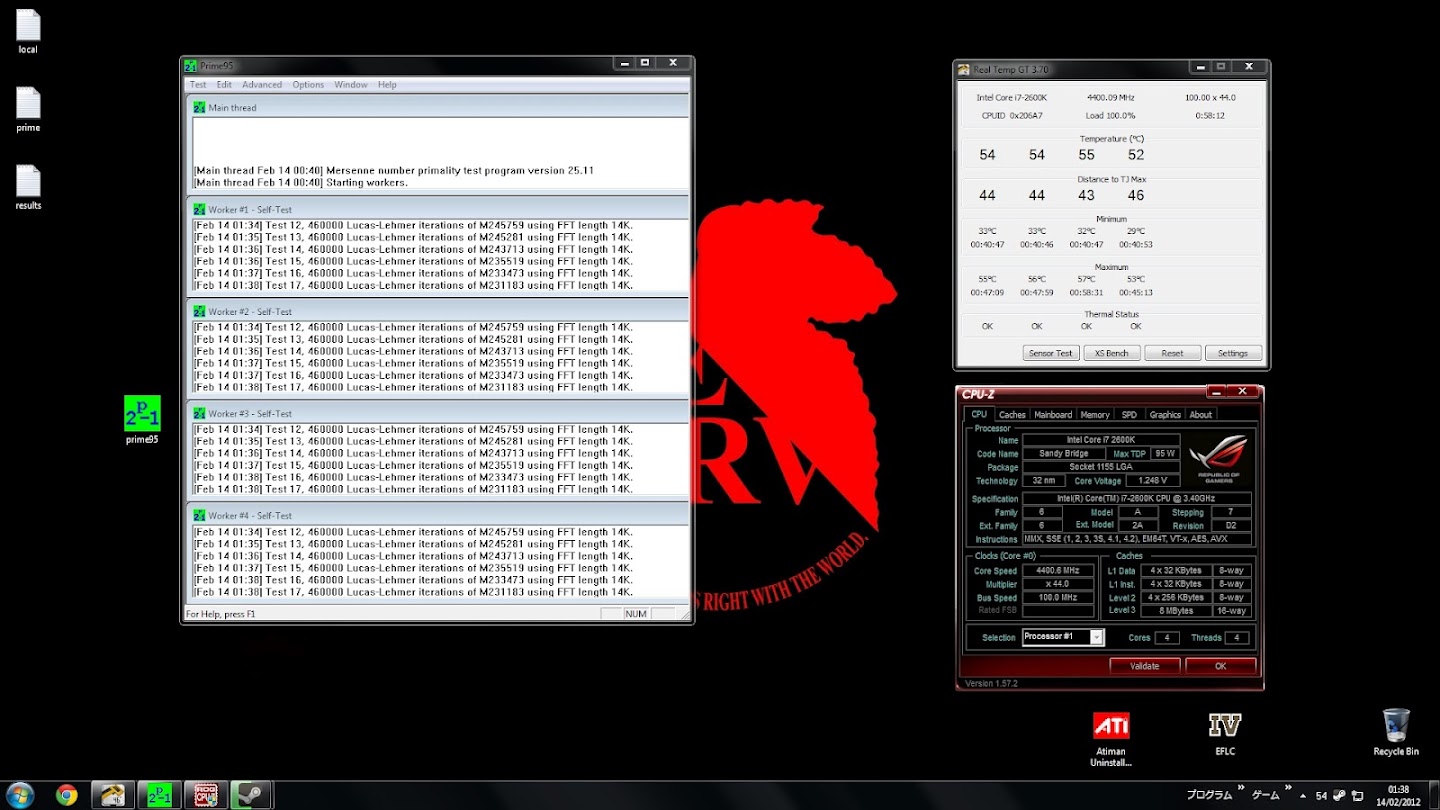
Task: Select the CPU tab in CPU-Z
Action: click(x=979, y=414)
